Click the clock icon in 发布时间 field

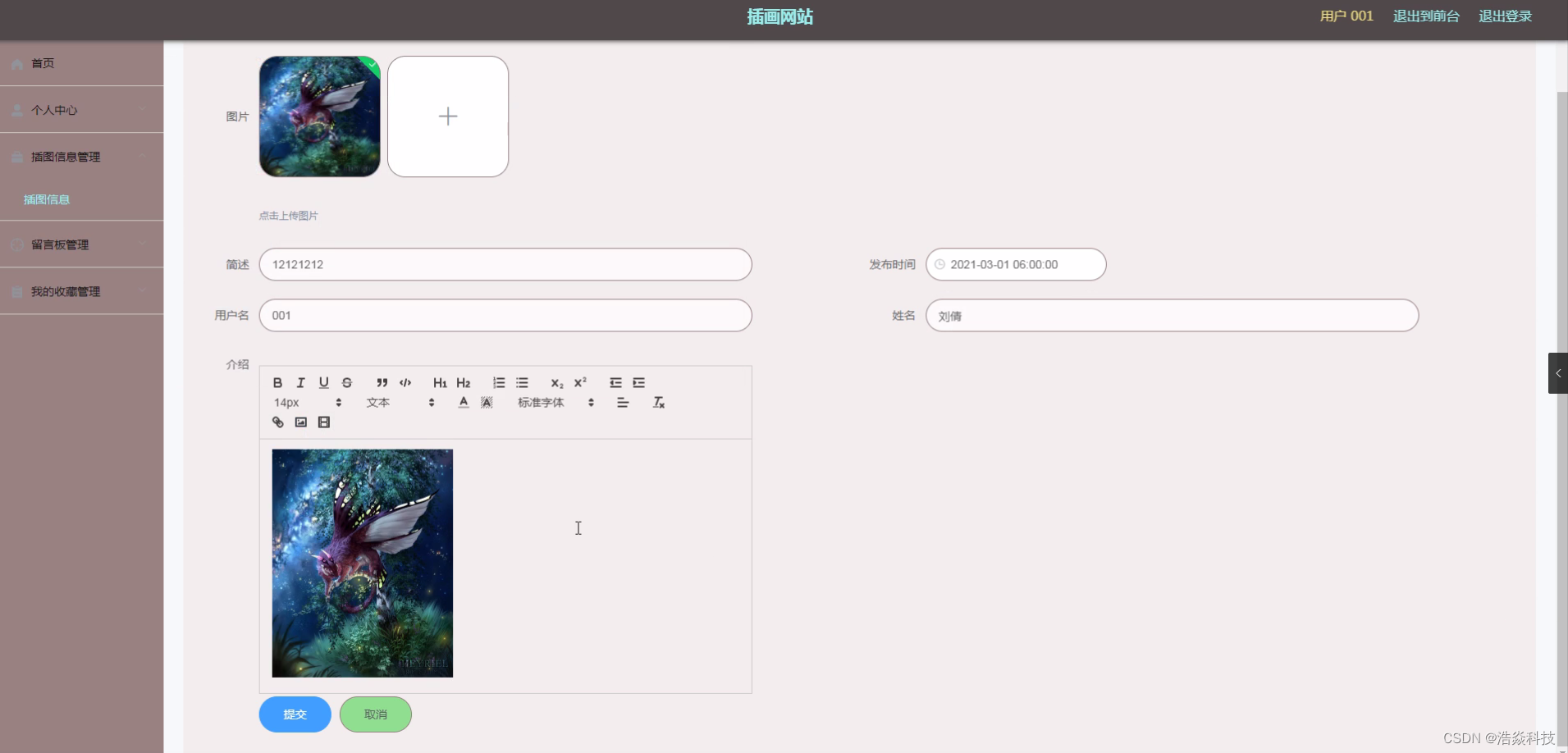940,265
